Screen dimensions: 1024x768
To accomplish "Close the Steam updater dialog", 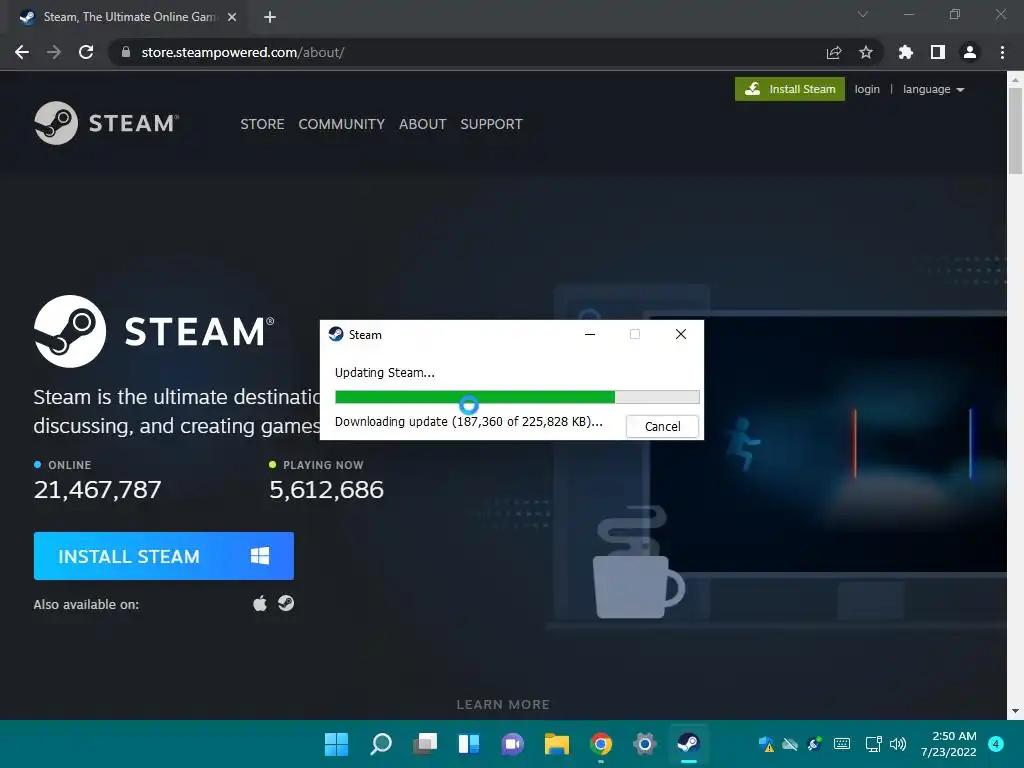I will coord(680,334).
